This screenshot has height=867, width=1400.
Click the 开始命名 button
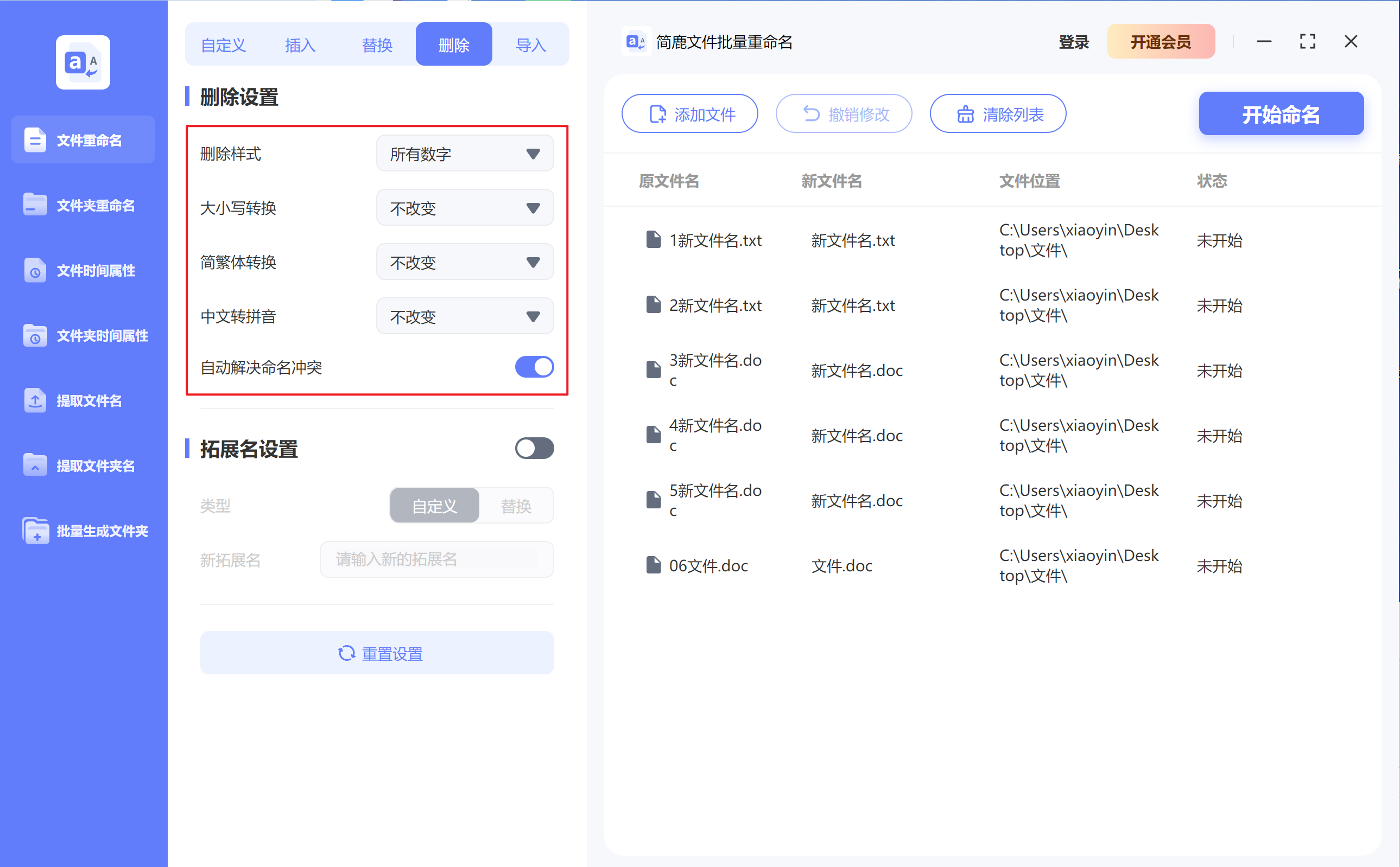1281,113
